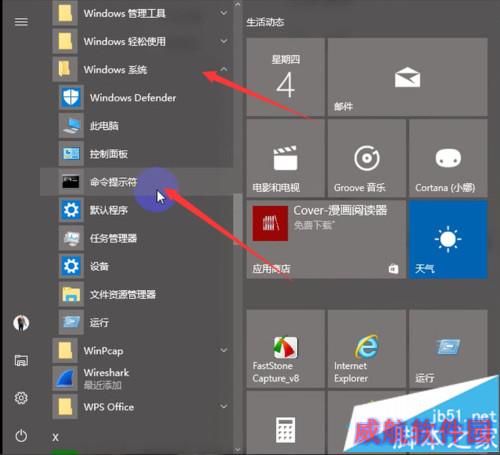Select the 文件资源管理器 label
Viewport: 500px width, 455px height.
(123, 294)
